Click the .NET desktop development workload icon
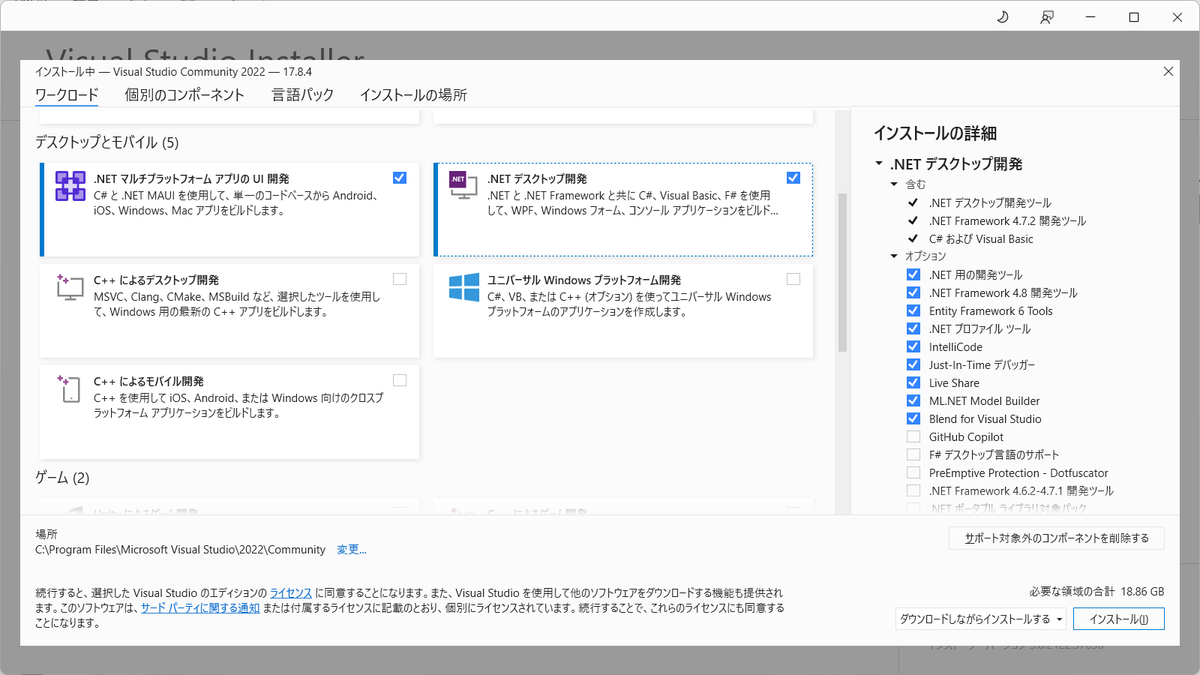Image resolution: width=1200 pixels, height=675 pixels. click(x=463, y=184)
